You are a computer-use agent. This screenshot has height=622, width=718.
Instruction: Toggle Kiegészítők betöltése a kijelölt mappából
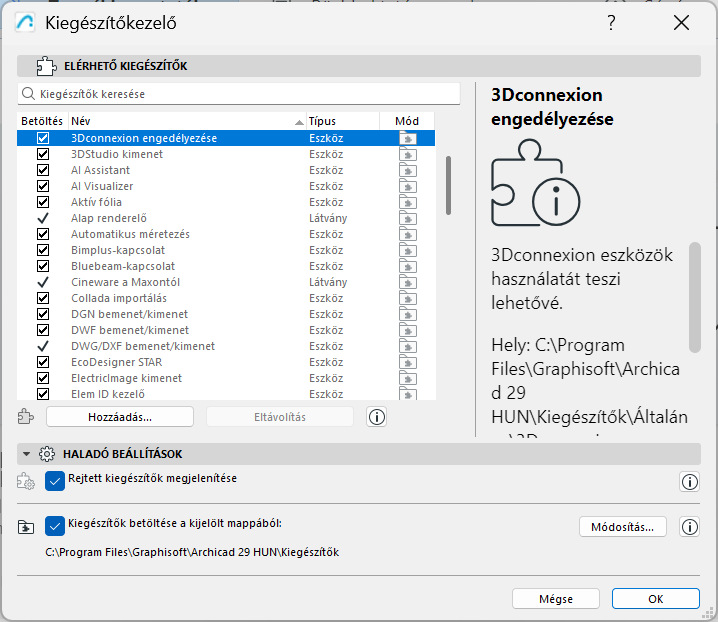(x=55, y=526)
